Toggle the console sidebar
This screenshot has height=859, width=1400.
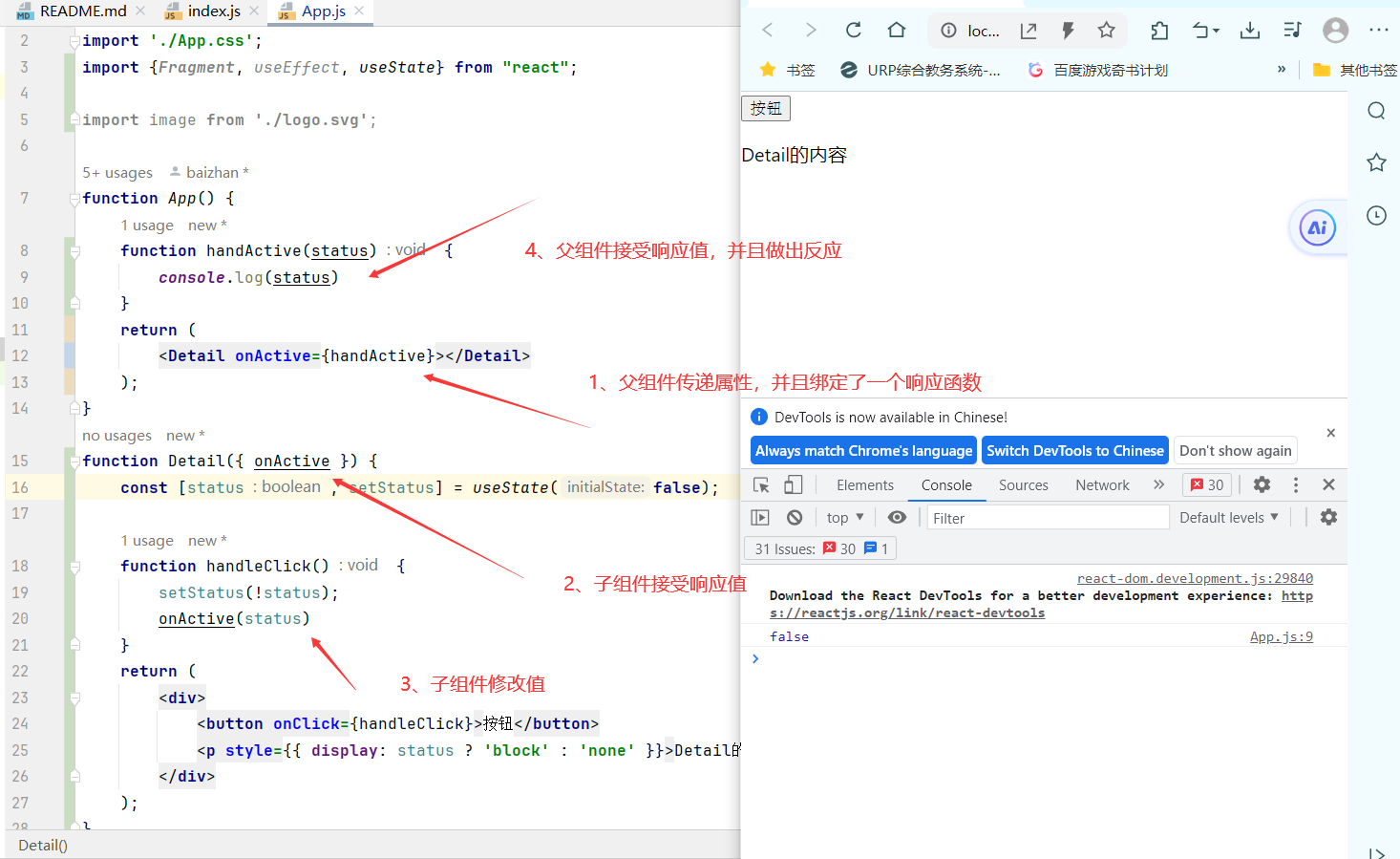coord(760,517)
